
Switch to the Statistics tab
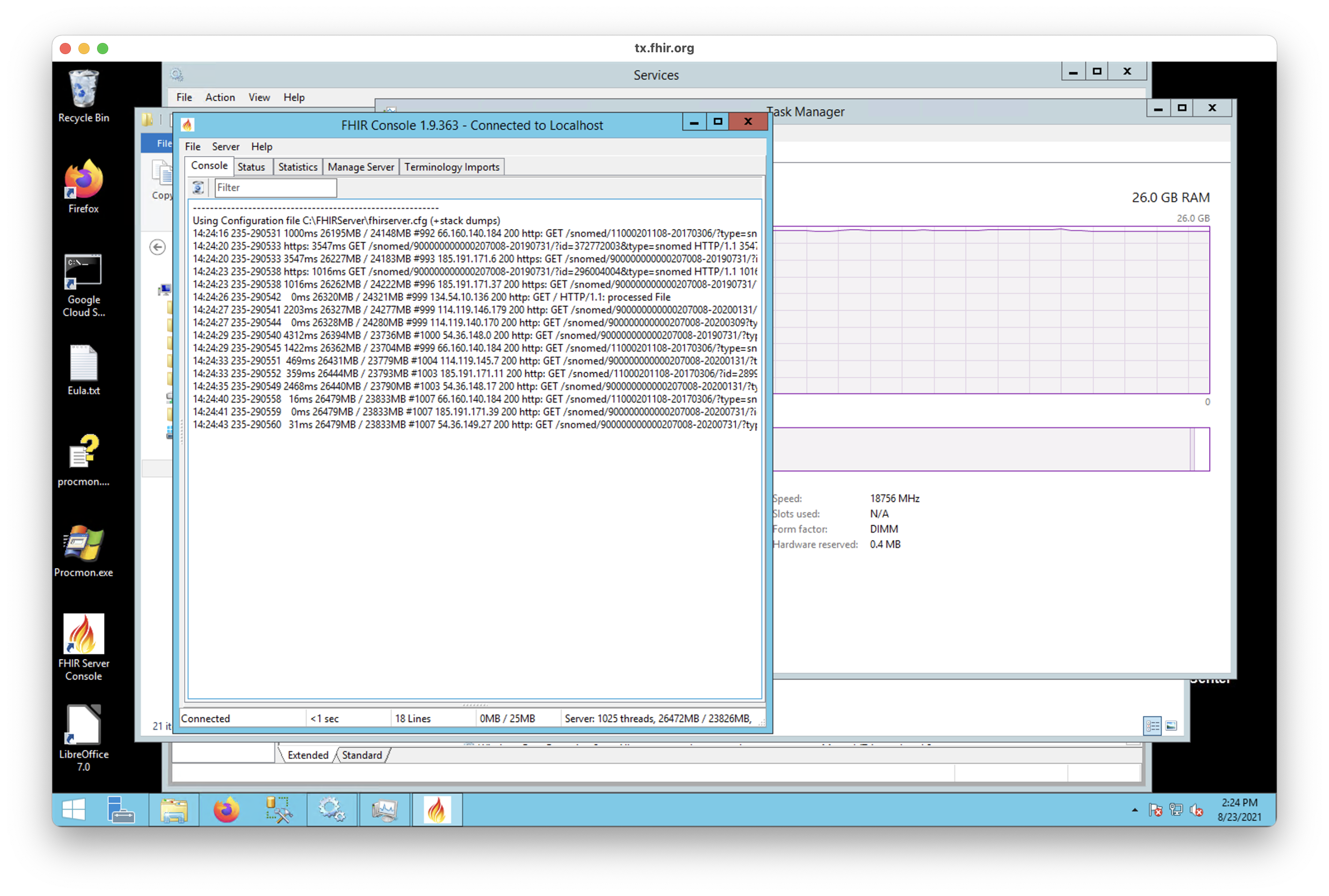coord(298,167)
